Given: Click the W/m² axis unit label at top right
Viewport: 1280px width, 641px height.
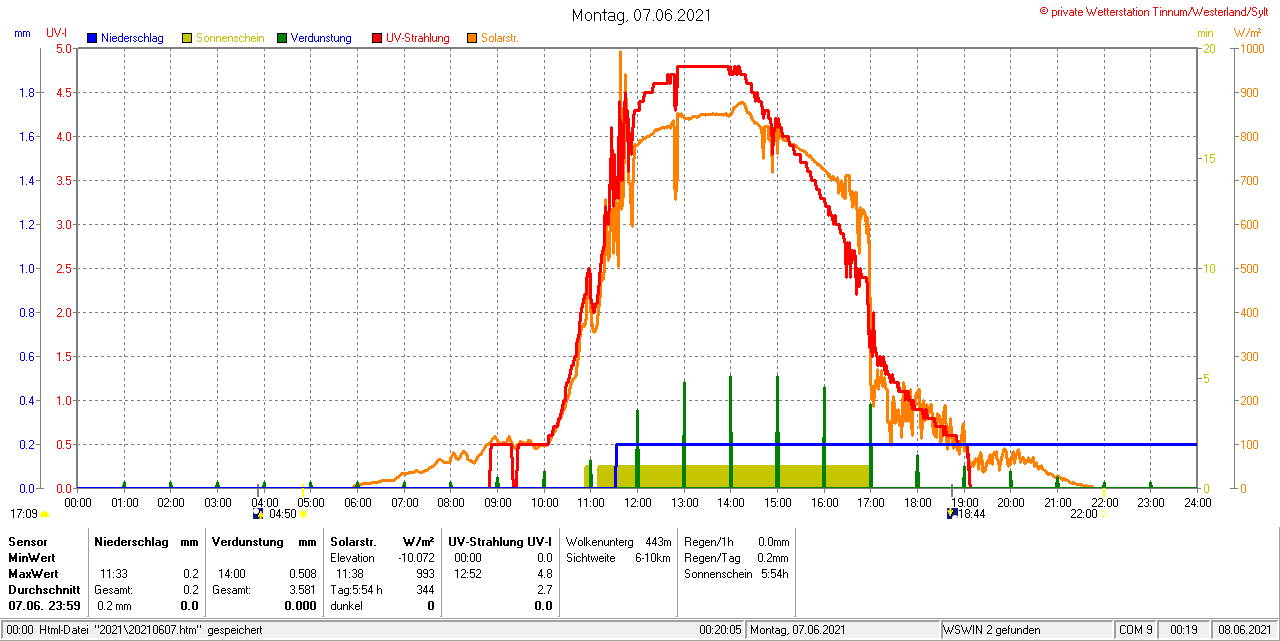Looking at the screenshot, I should point(1247,33).
